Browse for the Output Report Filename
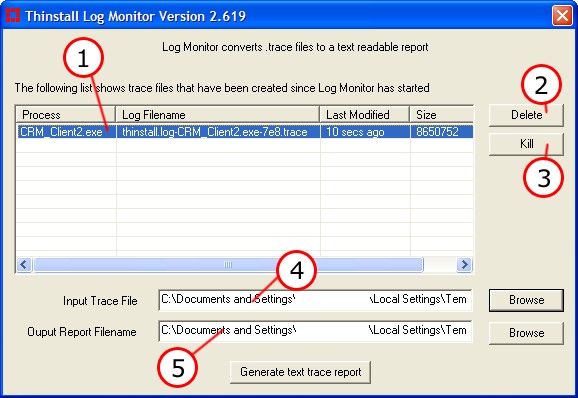Viewport: 578px width, 398px height. (x=526, y=333)
